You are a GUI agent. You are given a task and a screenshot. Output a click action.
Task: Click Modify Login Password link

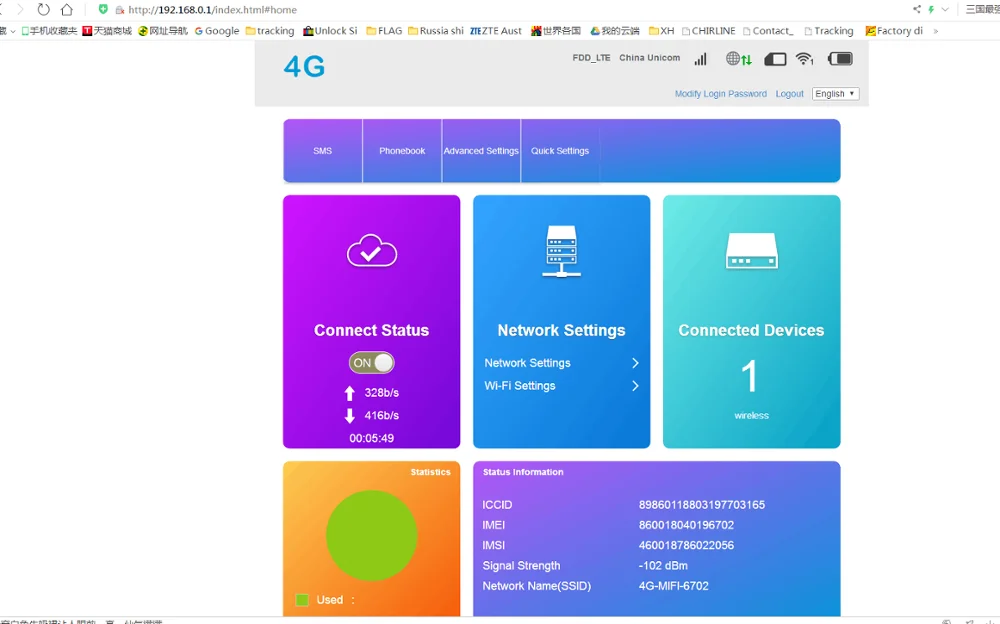721,94
